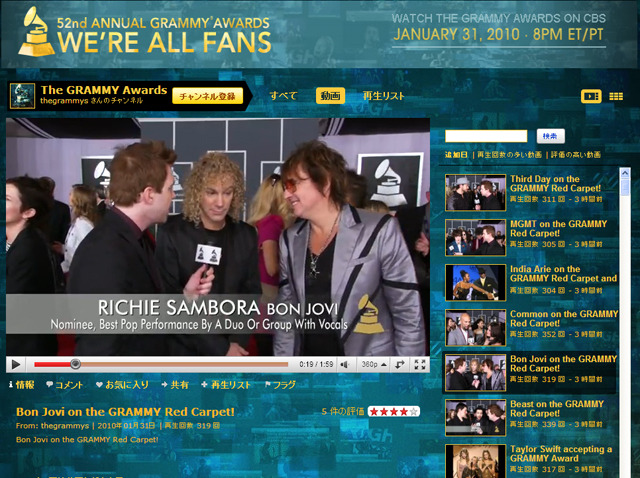Click the thegrammys uploader link
The width and height of the screenshot is (640, 478).
pos(65,426)
